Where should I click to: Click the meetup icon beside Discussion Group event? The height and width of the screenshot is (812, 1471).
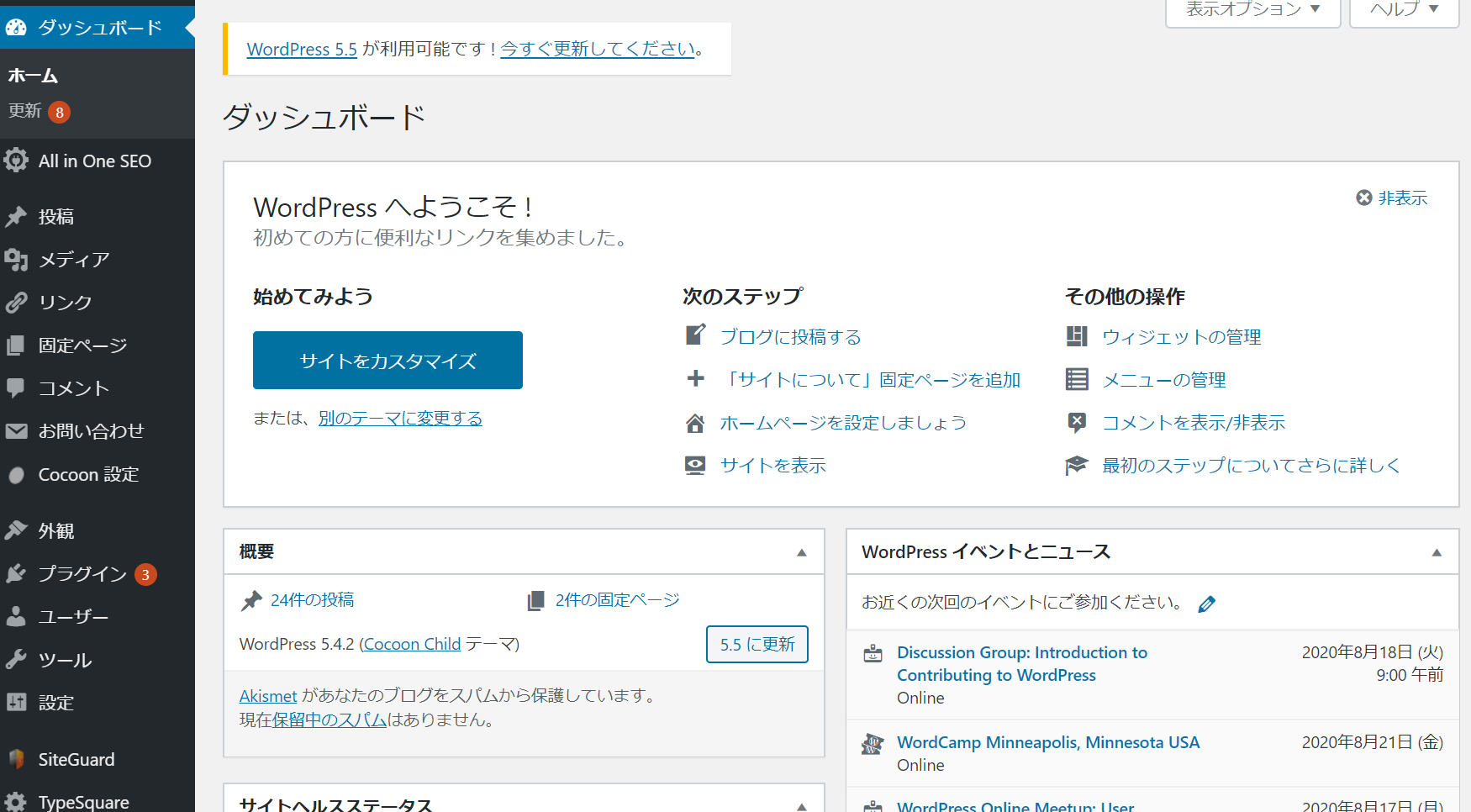873,653
